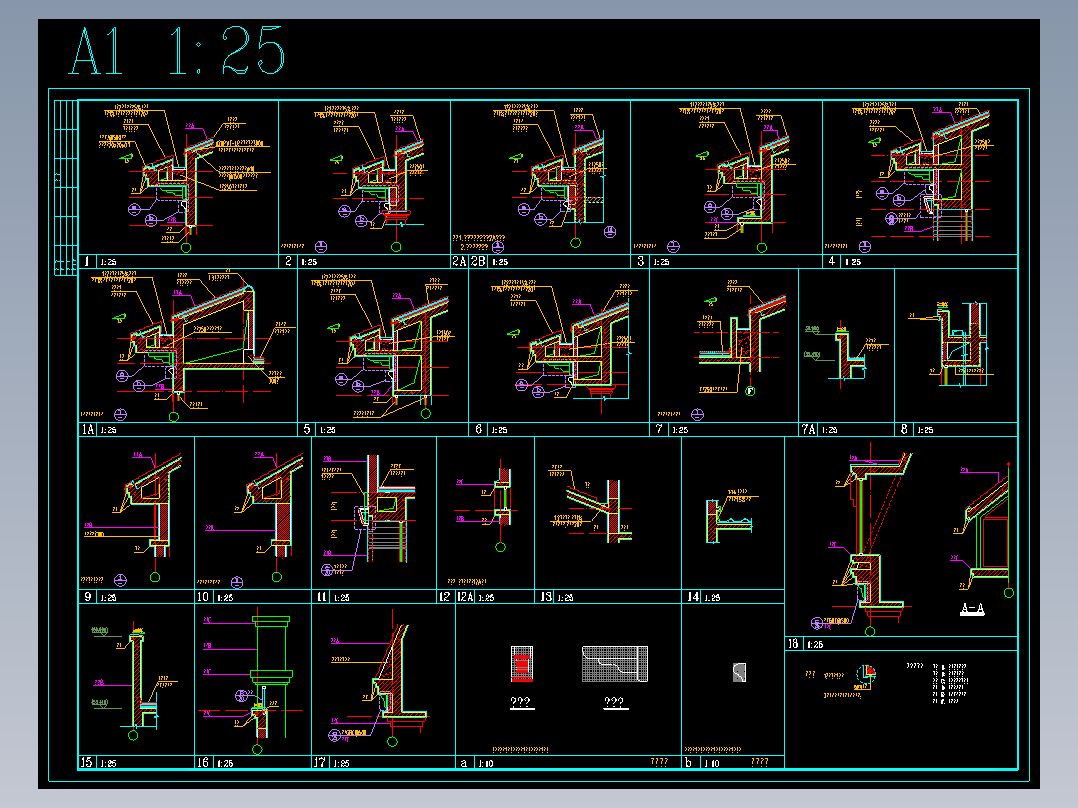Select the detail number label "2"
Screen dimensions: 1078x808
click(x=288, y=261)
